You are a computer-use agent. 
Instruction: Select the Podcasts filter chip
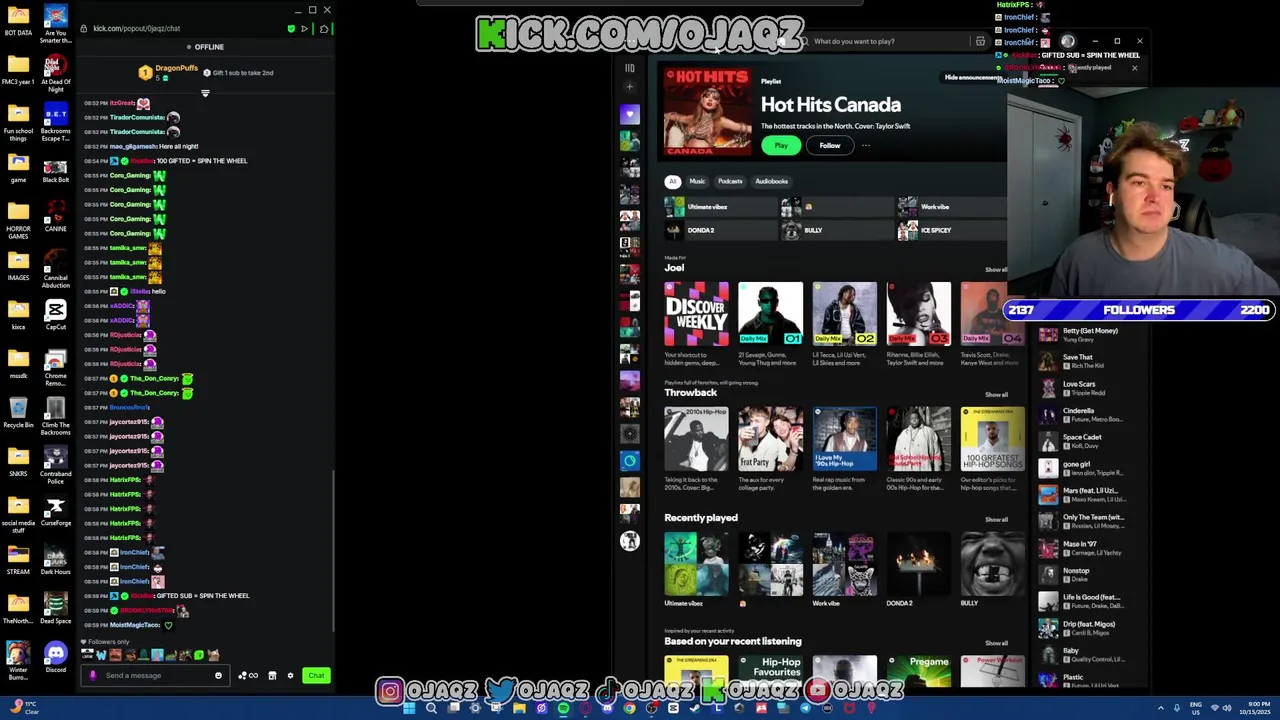pos(730,181)
